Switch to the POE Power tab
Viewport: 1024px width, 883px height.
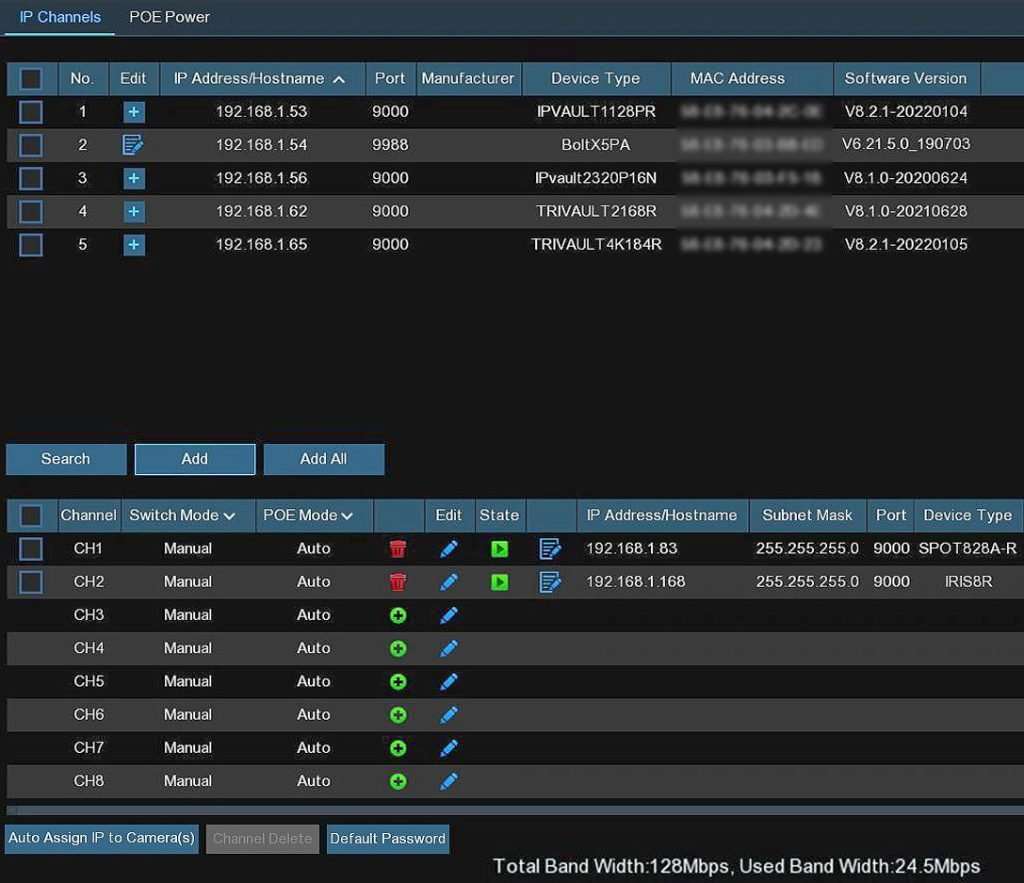[169, 17]
